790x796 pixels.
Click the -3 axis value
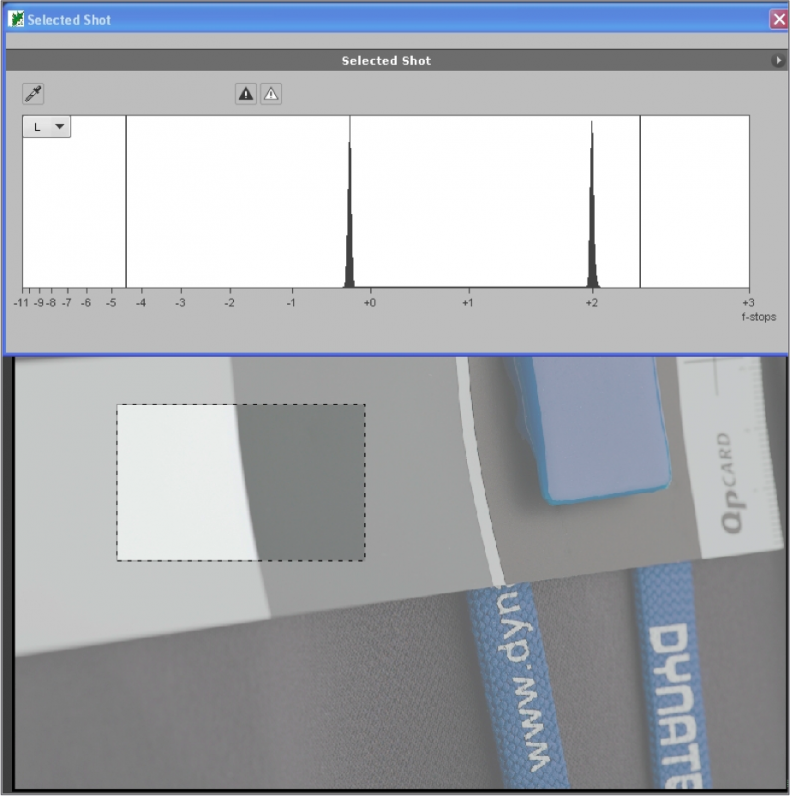tap(180, 303)
